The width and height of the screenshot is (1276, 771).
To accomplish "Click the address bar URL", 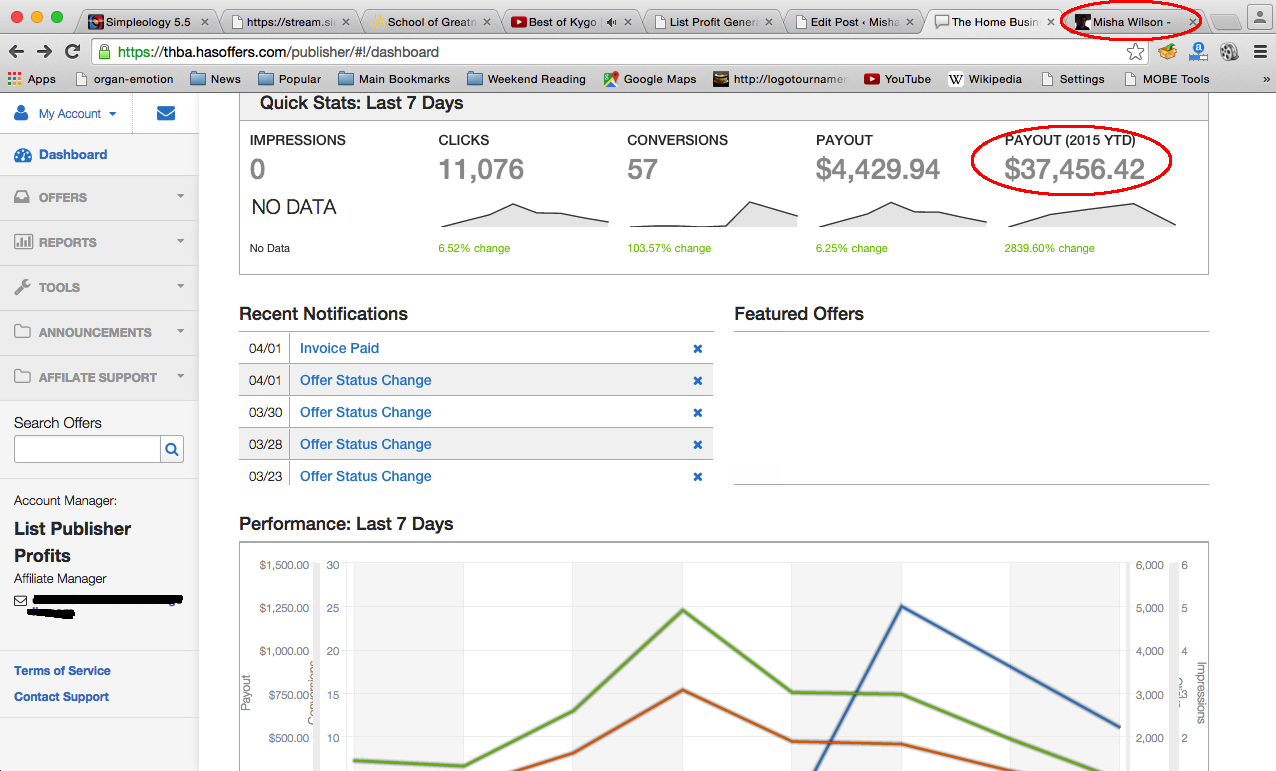I will [278, 52].
